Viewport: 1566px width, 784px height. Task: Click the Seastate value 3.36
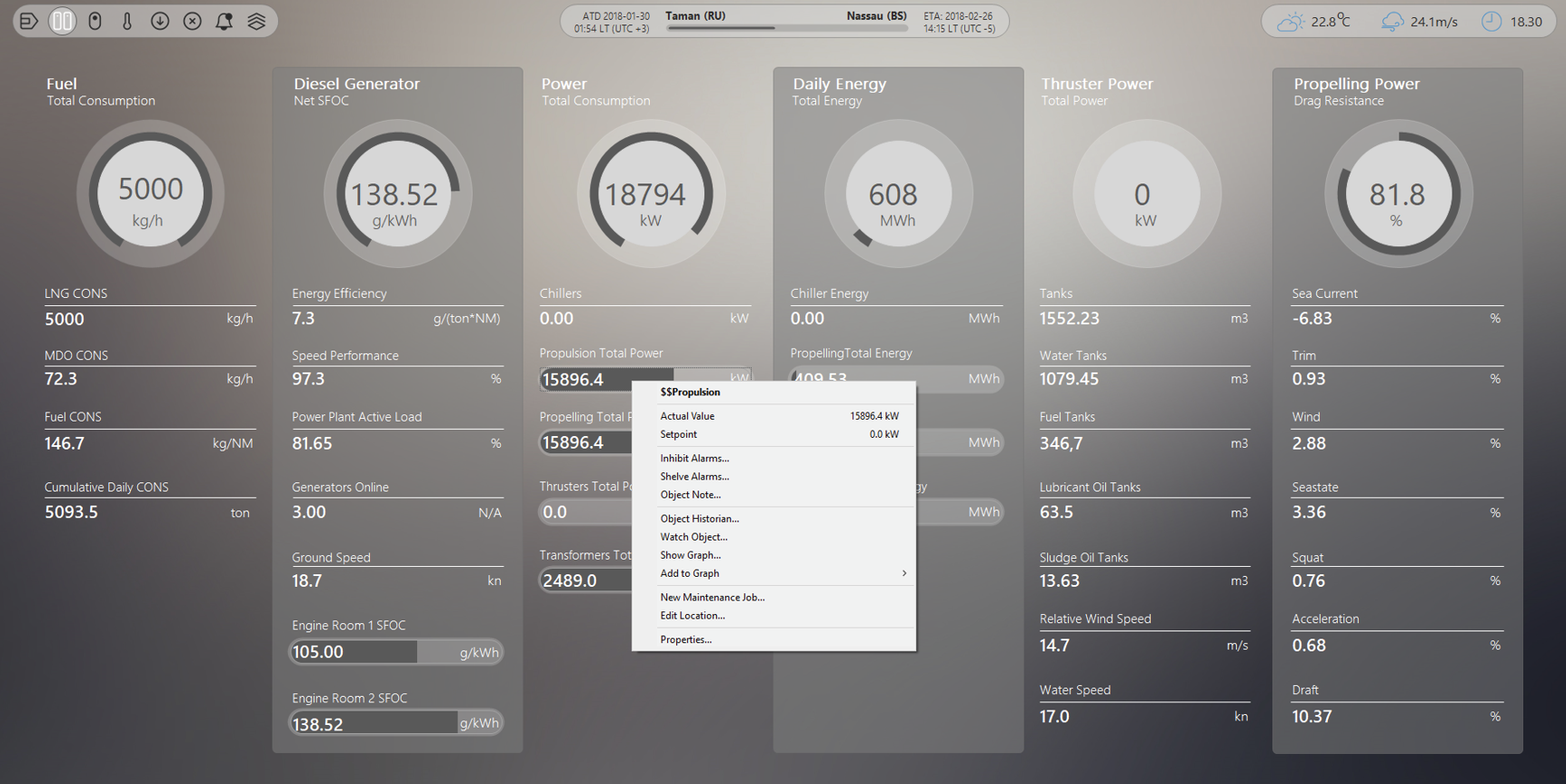[x=1309, y=512]
